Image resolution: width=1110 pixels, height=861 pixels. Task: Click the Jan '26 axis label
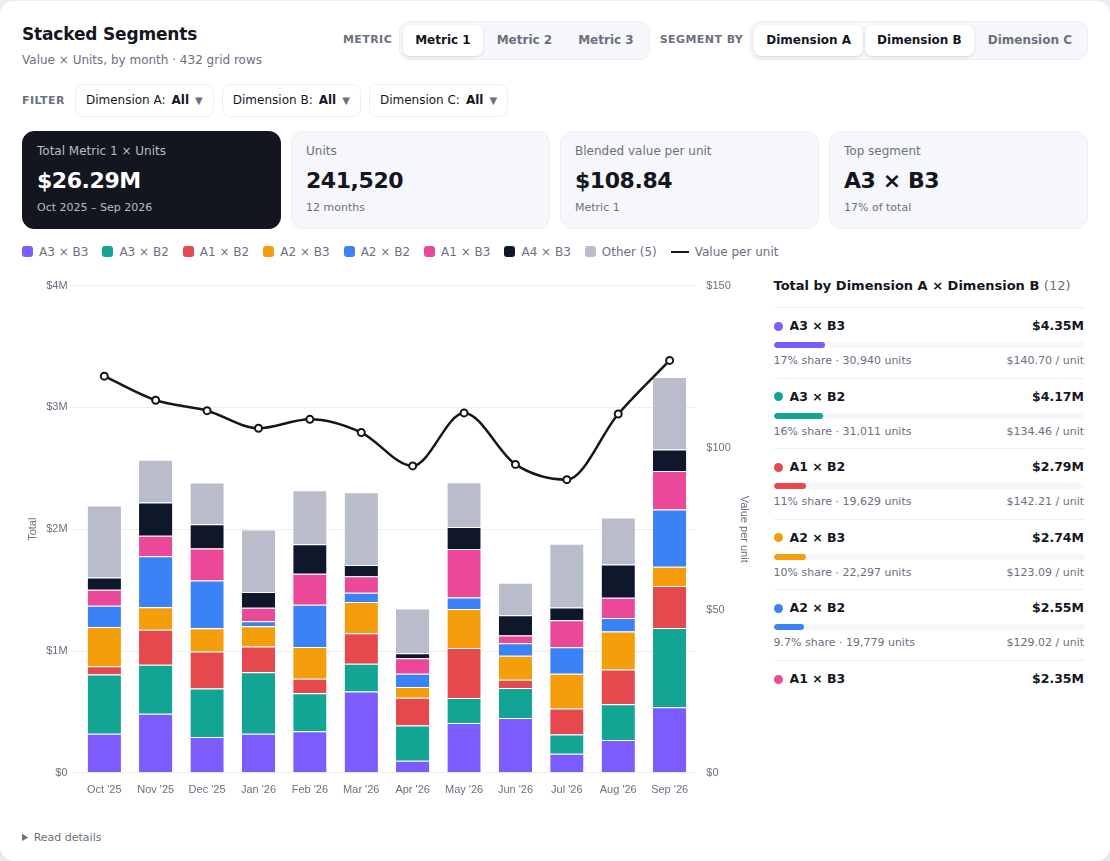258,789
